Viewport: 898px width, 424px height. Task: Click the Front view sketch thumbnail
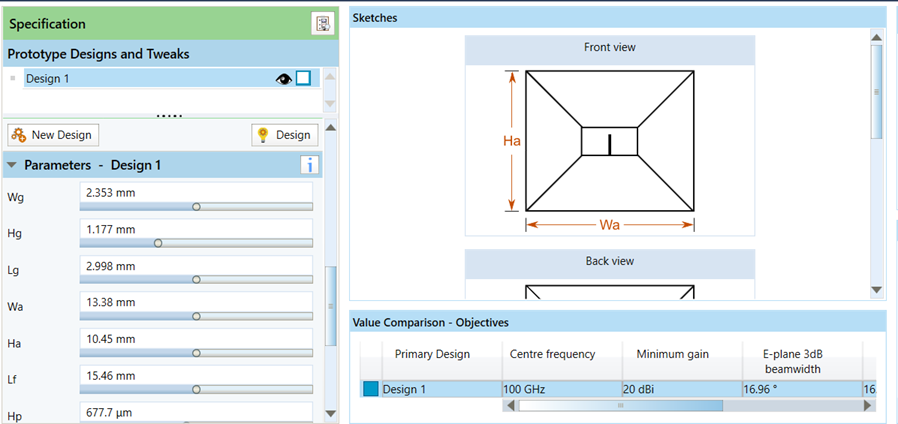point(609,150)
